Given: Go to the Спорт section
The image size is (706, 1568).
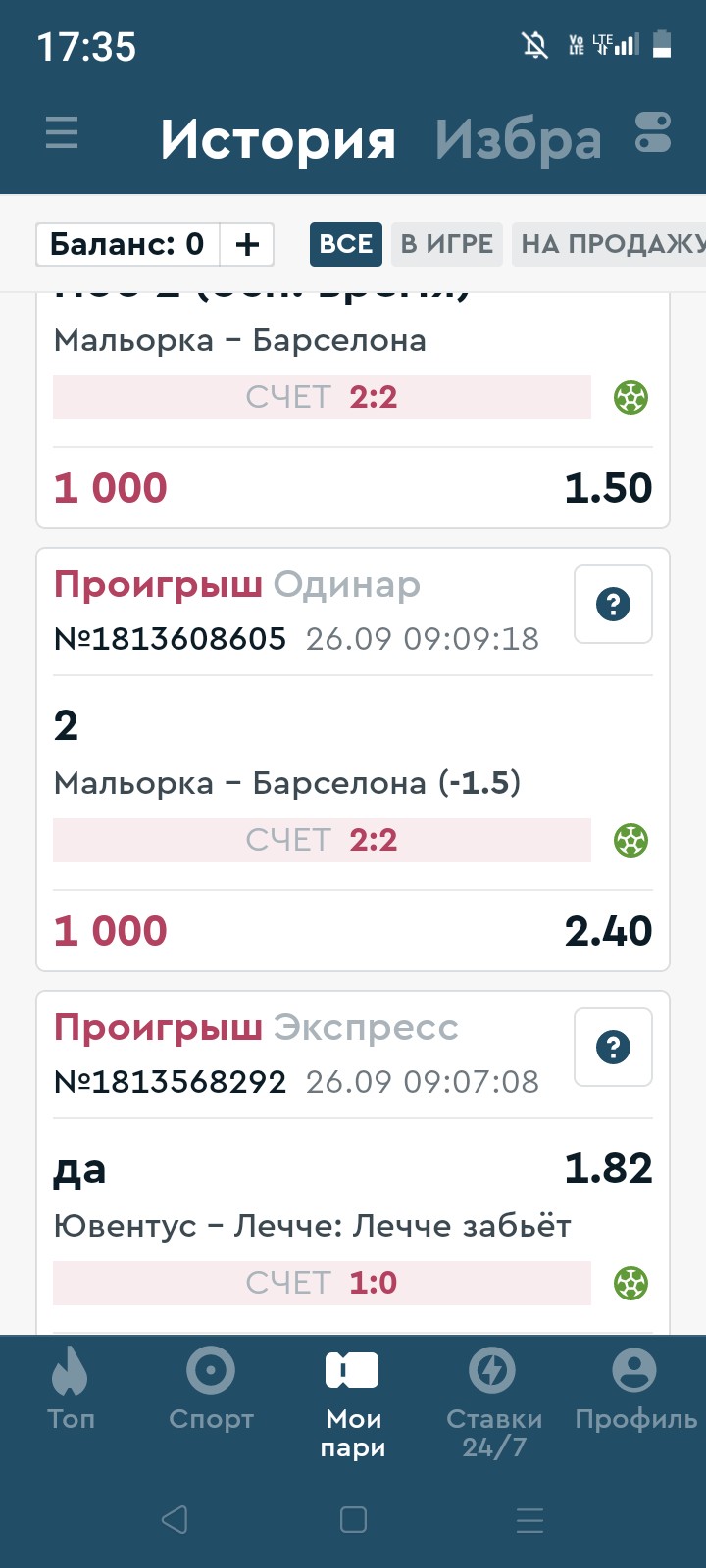Looking at the screenshot, I should (211, 1386).
